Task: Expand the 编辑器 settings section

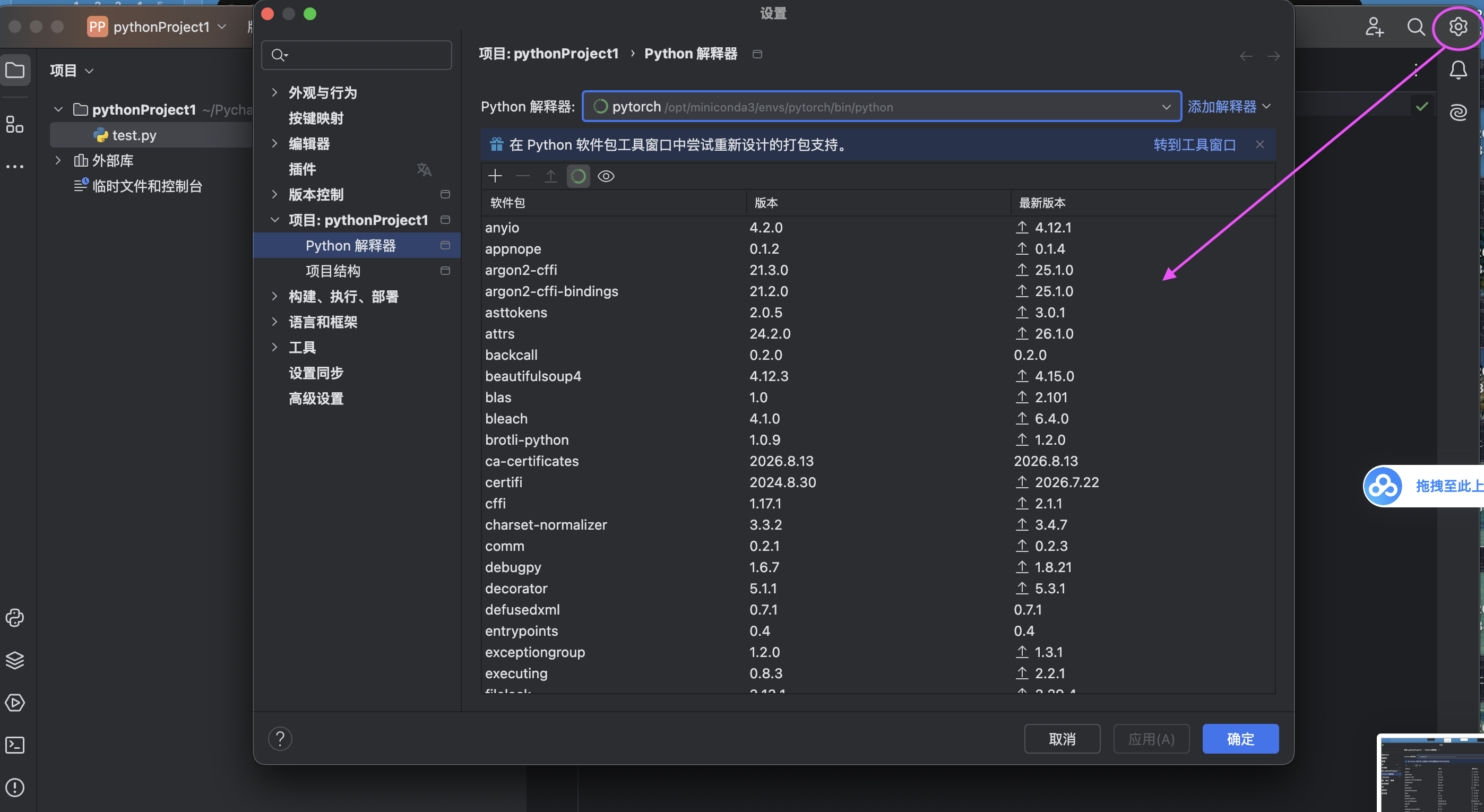Action: (274, 143)
